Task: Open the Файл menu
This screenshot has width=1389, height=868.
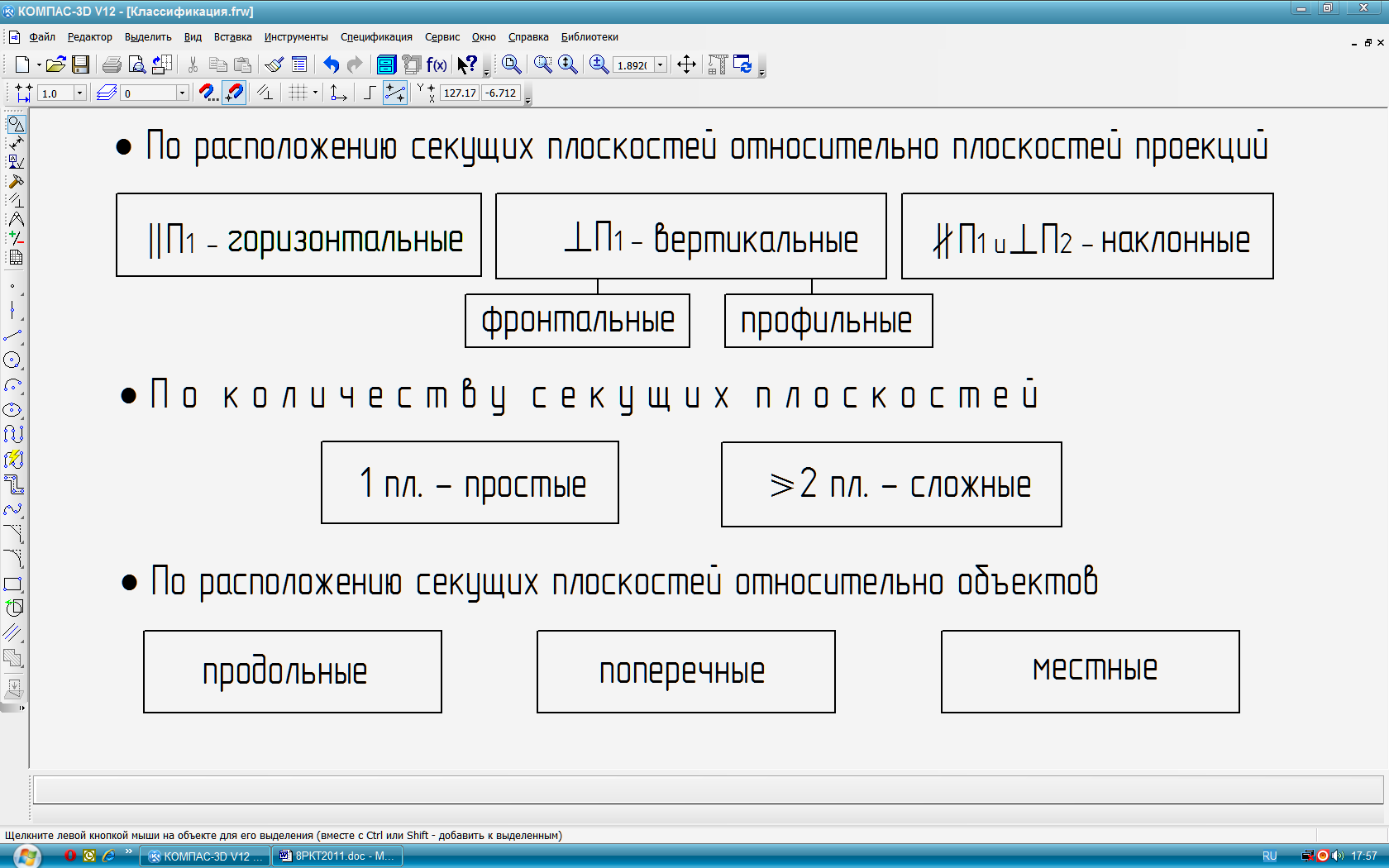Action: pos(42,37)
